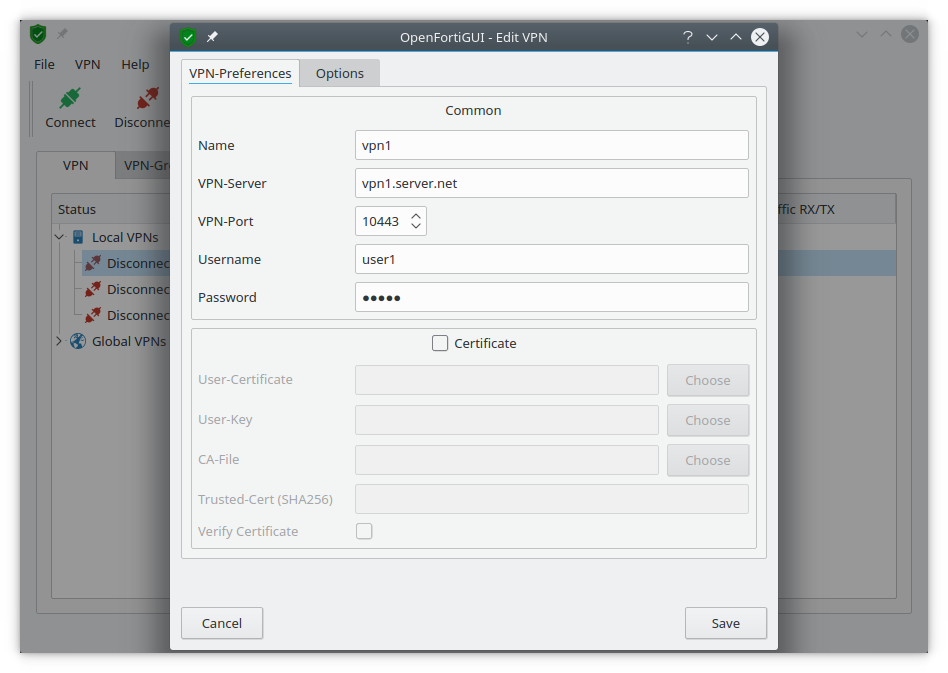This screenshot has height=673, width=948.
Task: Select the third Disconnected VPN row
Action: [128, 315]
